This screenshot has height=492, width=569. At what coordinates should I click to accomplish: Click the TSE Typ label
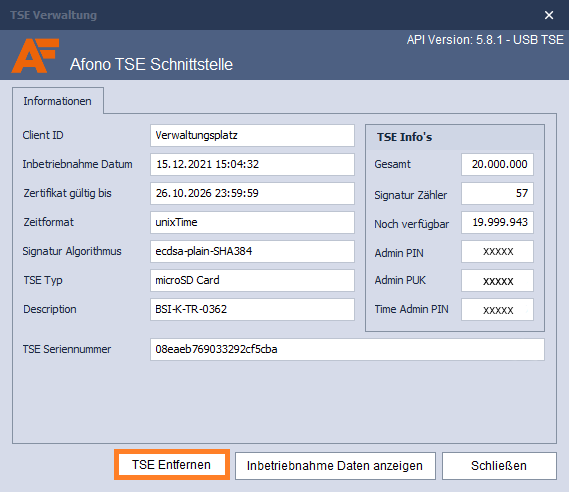(x=43, y=280)
